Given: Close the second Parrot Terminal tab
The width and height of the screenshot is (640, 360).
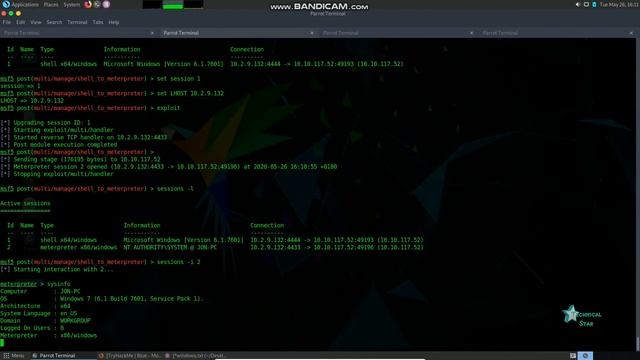Looking at the screenshot, I should coord(312,33).
